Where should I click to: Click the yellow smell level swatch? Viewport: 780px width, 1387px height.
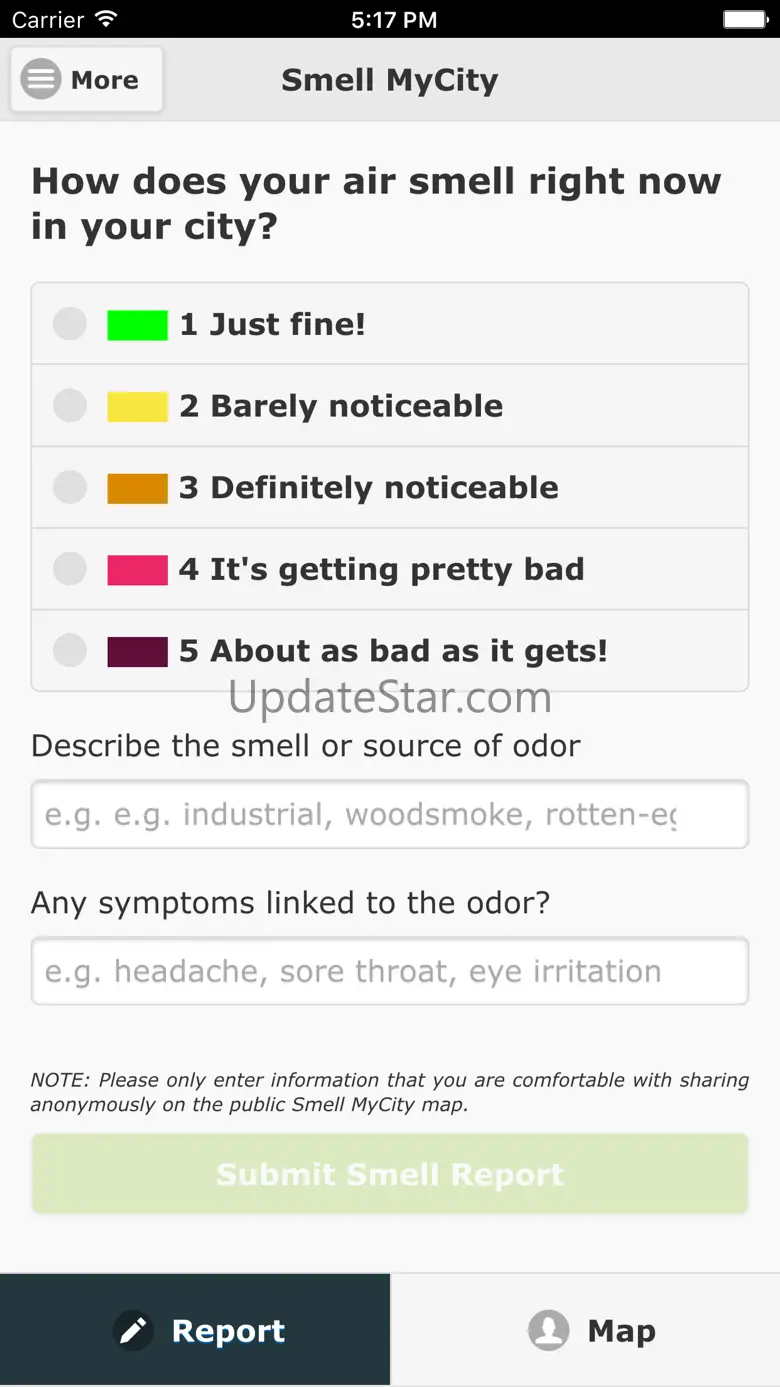click(x=137, y=407)
